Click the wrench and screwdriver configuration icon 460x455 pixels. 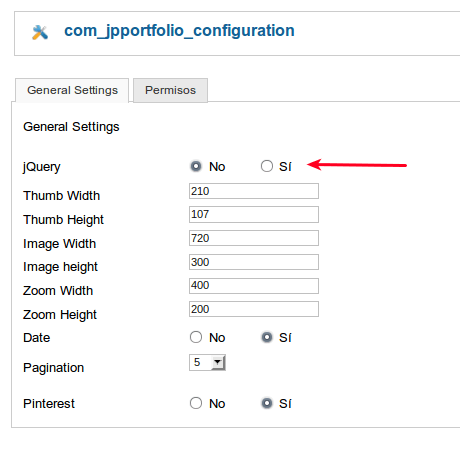pos(40,32)
